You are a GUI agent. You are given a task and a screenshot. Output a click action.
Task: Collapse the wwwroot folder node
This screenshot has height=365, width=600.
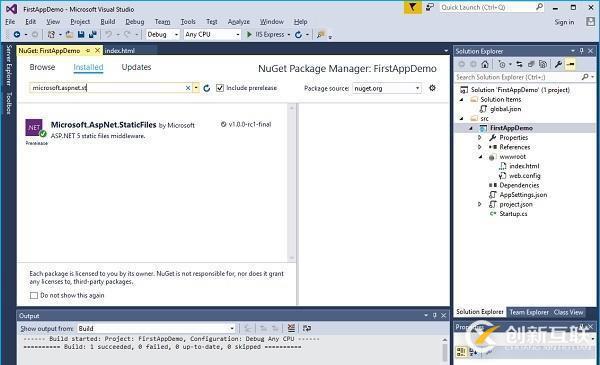(x=481, y=156)
